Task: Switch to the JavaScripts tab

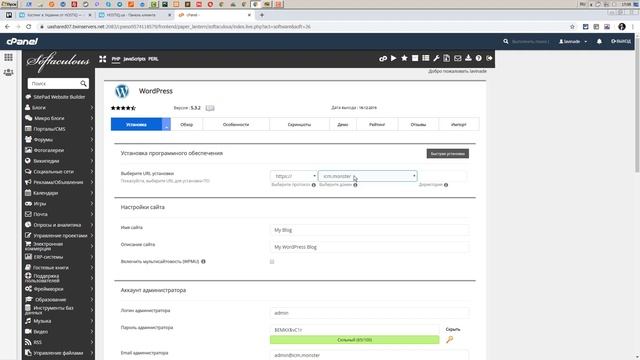Action: (x=134, y=59)
